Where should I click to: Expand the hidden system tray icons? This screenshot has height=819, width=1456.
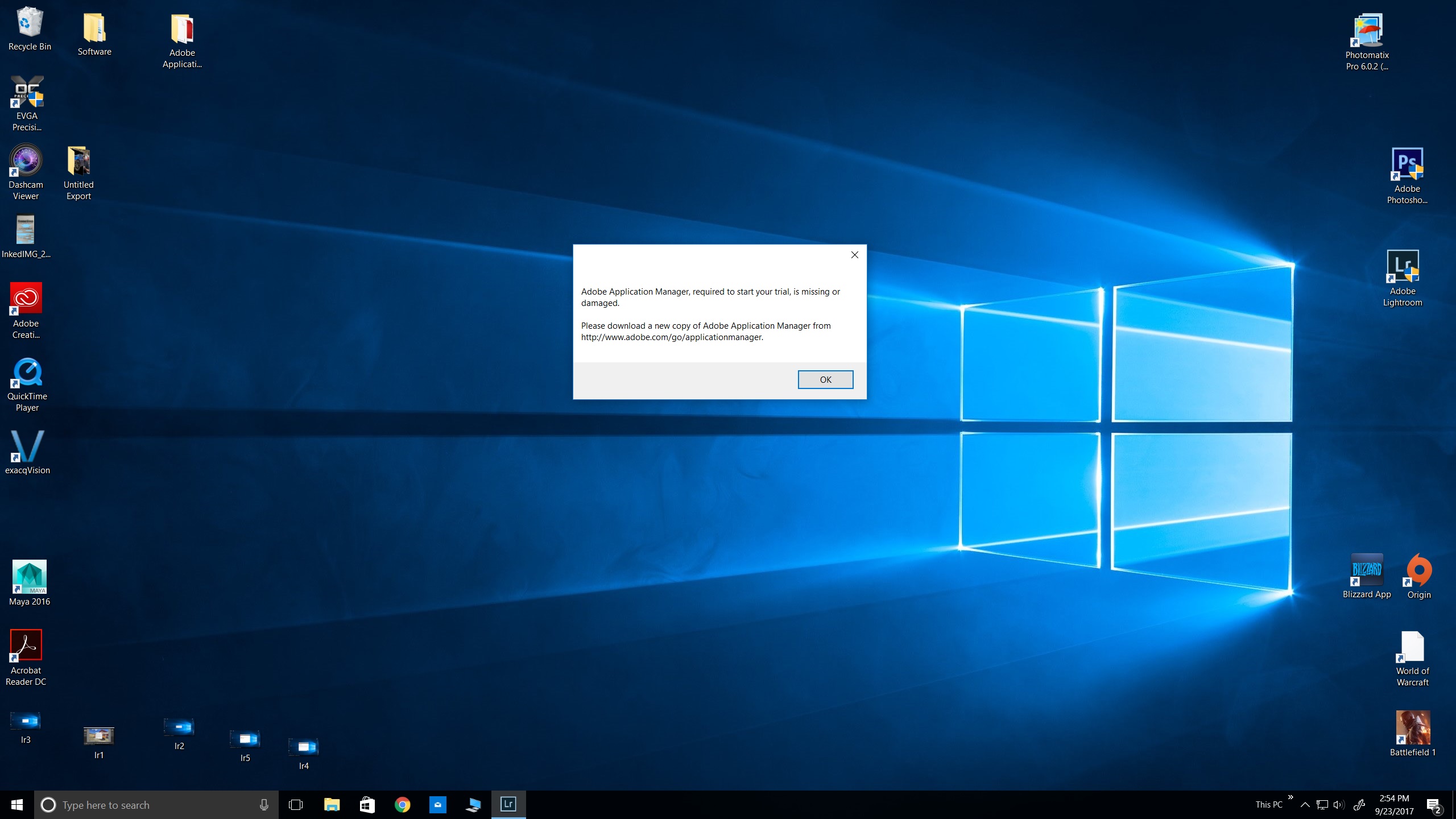coord(1305,805)
